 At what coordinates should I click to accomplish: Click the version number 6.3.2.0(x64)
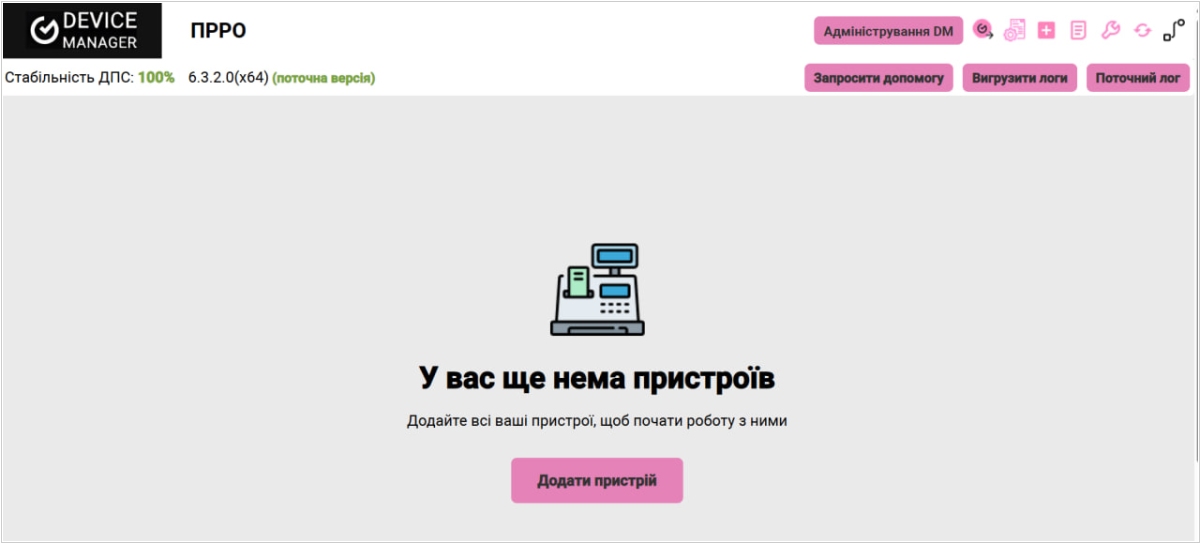coord(228,78)
